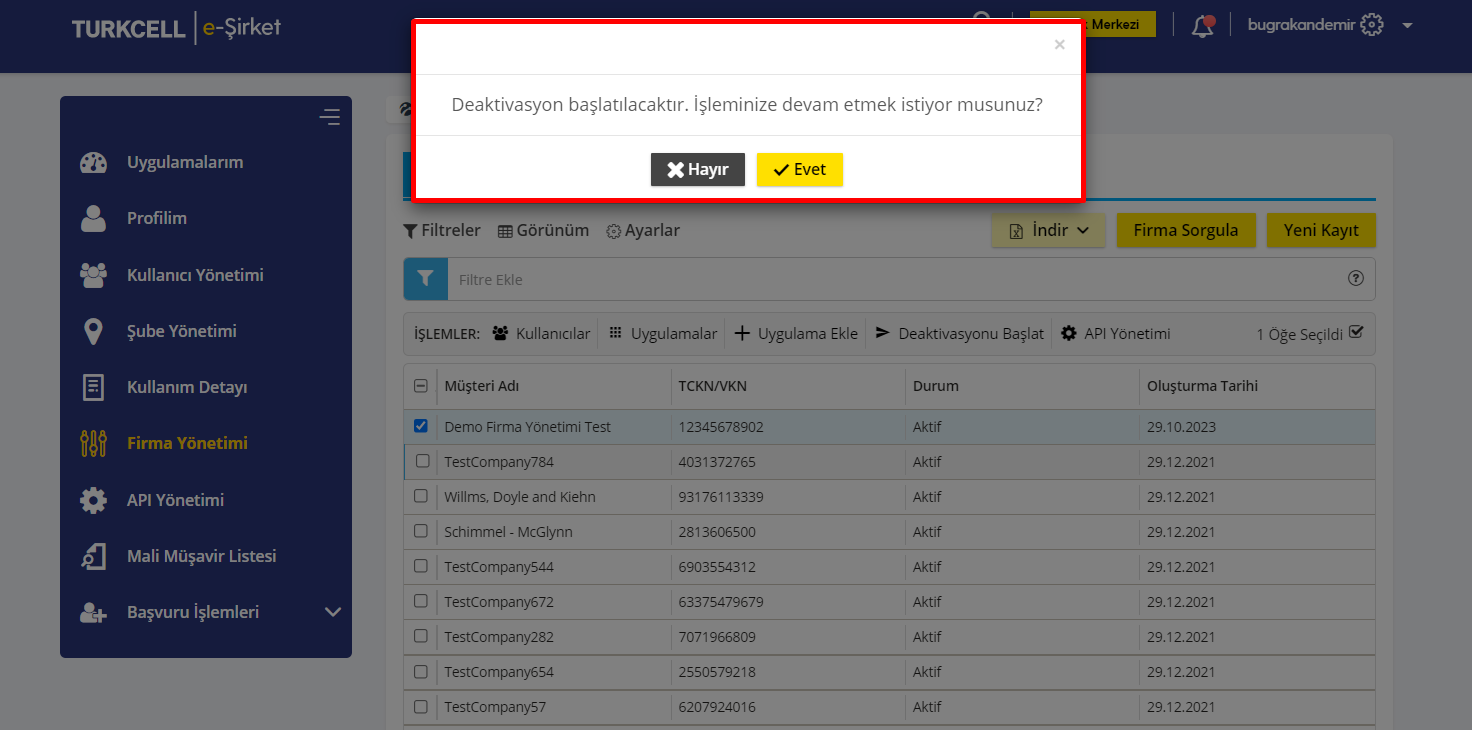The image size is (1472, 730).
Task: Click the Kullanım Detayı document icon
Action: [x=93, y=387]
